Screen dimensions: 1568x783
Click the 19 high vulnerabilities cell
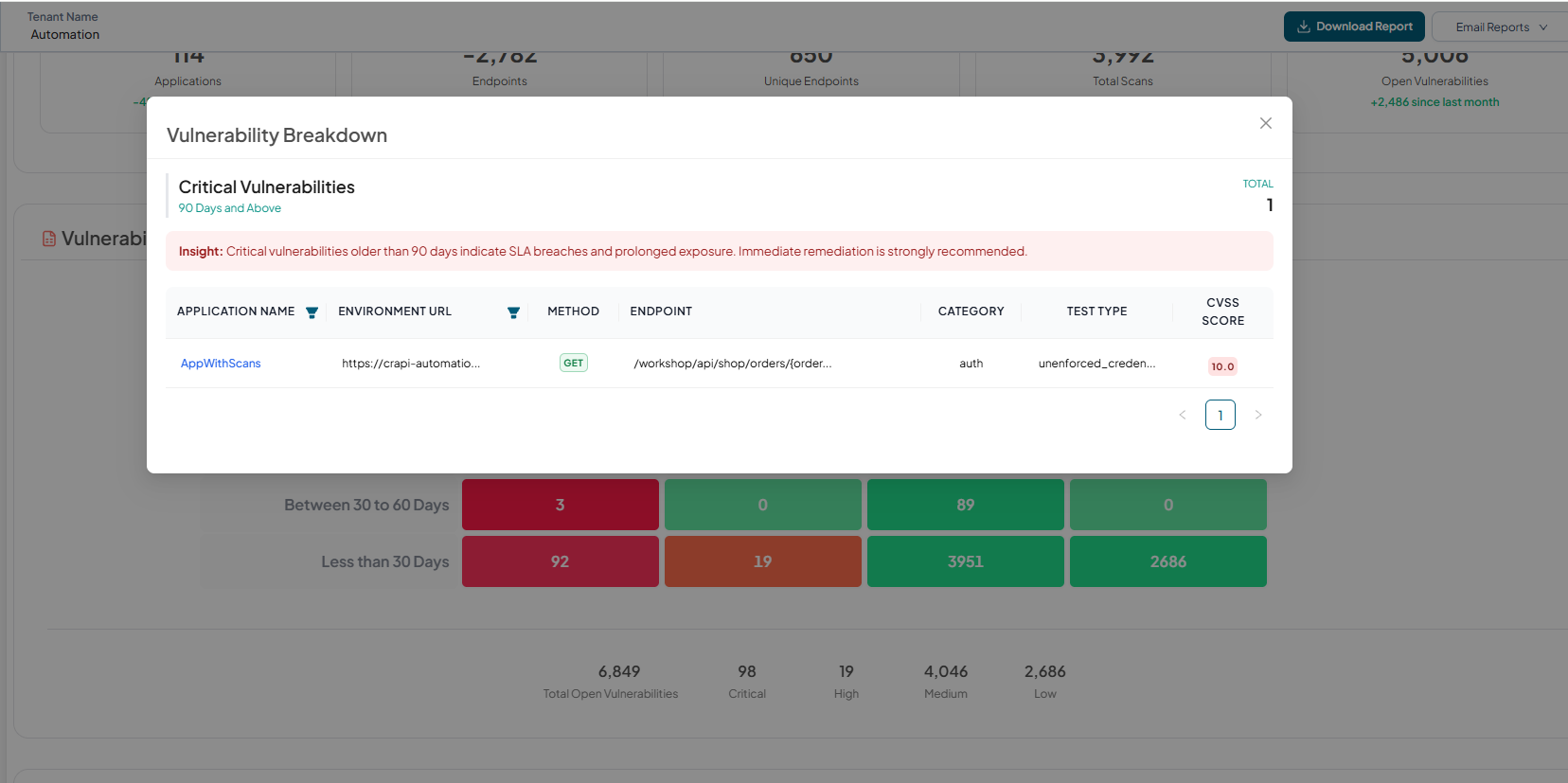tap(763, 561)
